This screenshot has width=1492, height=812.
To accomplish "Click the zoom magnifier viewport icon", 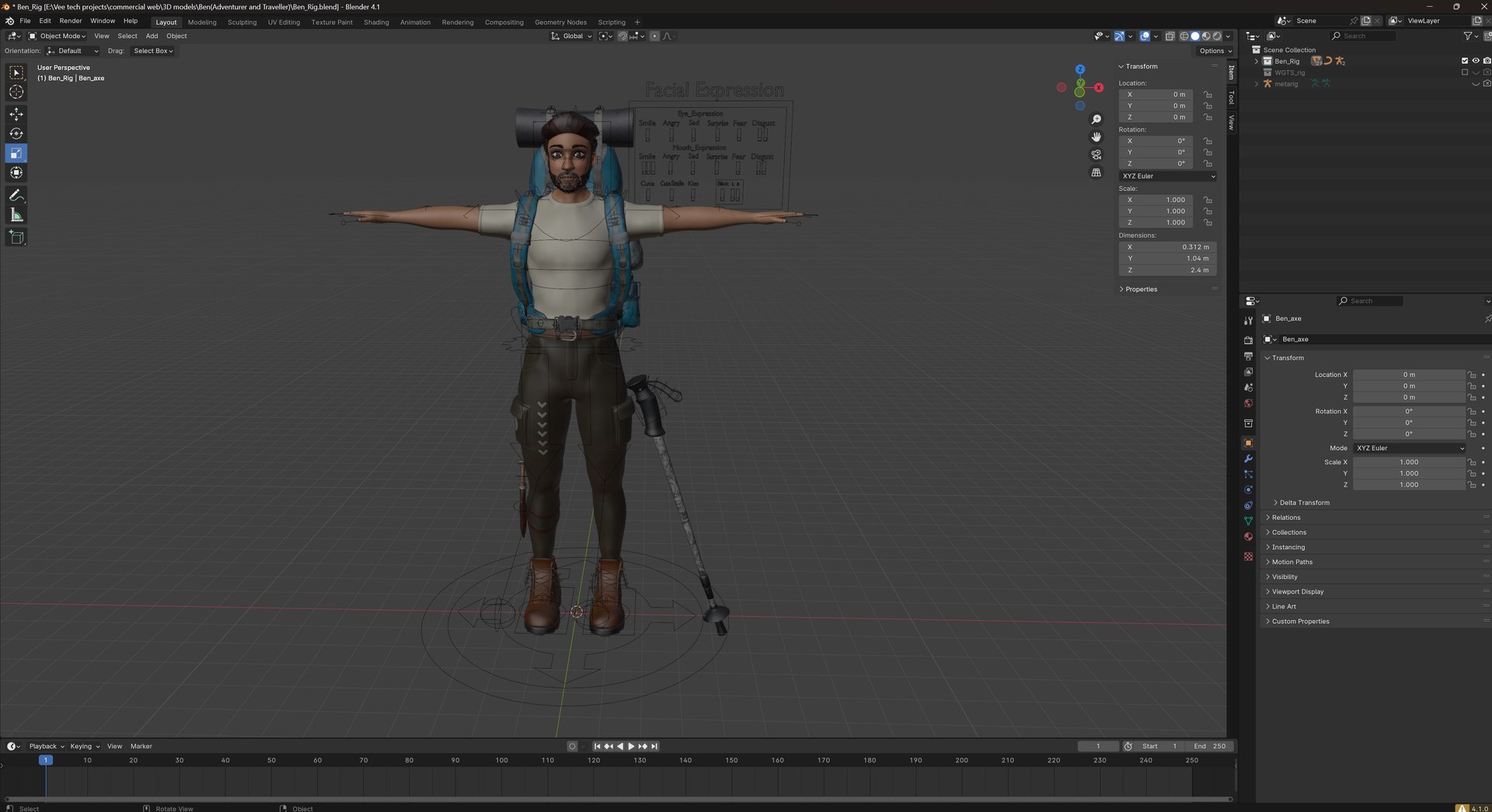I will (1096, 119).
